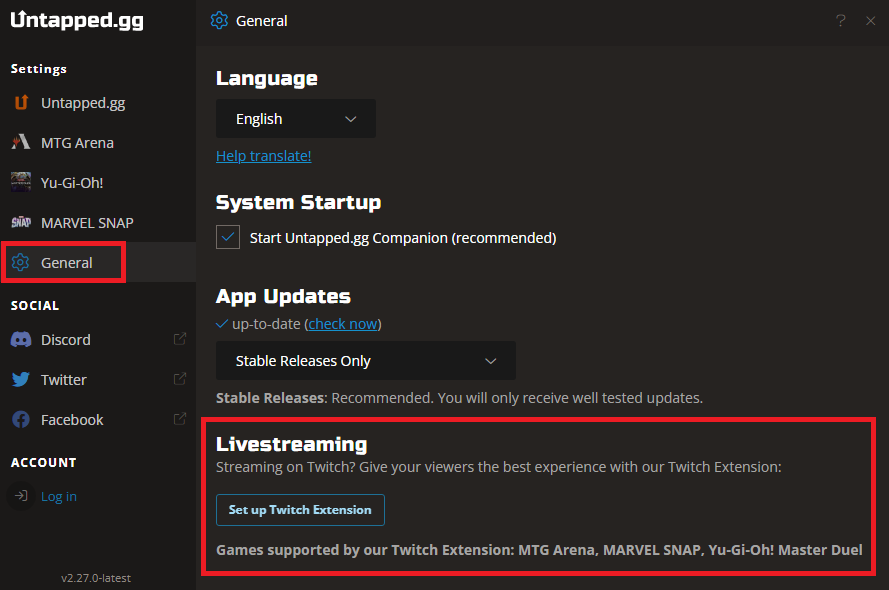Open the Discord social link
Image resolution: width=889 pixels, height=590 pixels.
pyautogui.click(x=98, y=339)
